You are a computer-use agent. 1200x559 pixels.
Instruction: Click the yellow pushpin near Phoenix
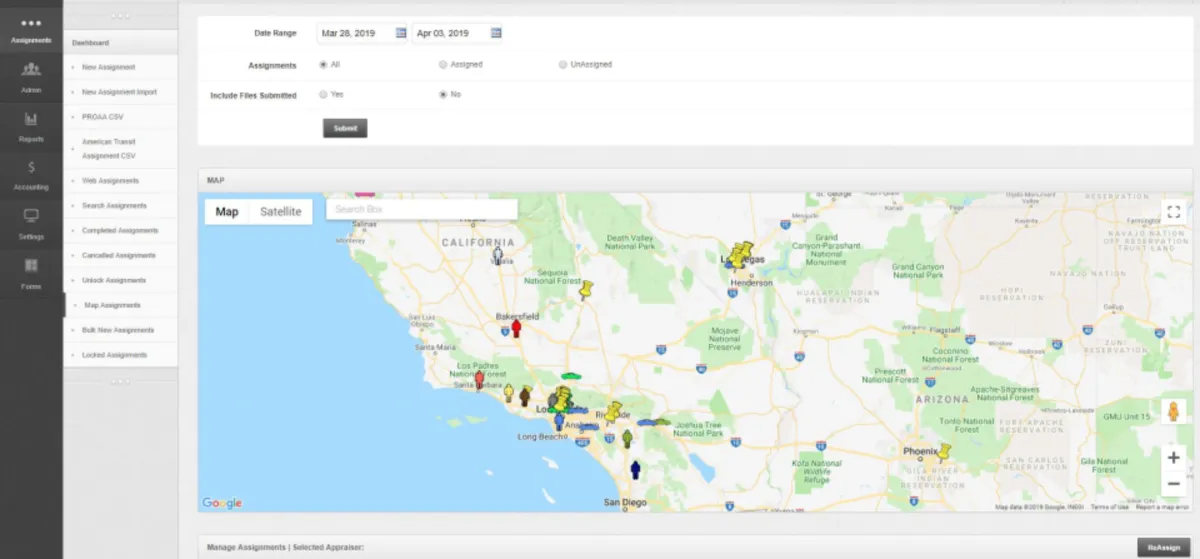(x=941, y=451)
